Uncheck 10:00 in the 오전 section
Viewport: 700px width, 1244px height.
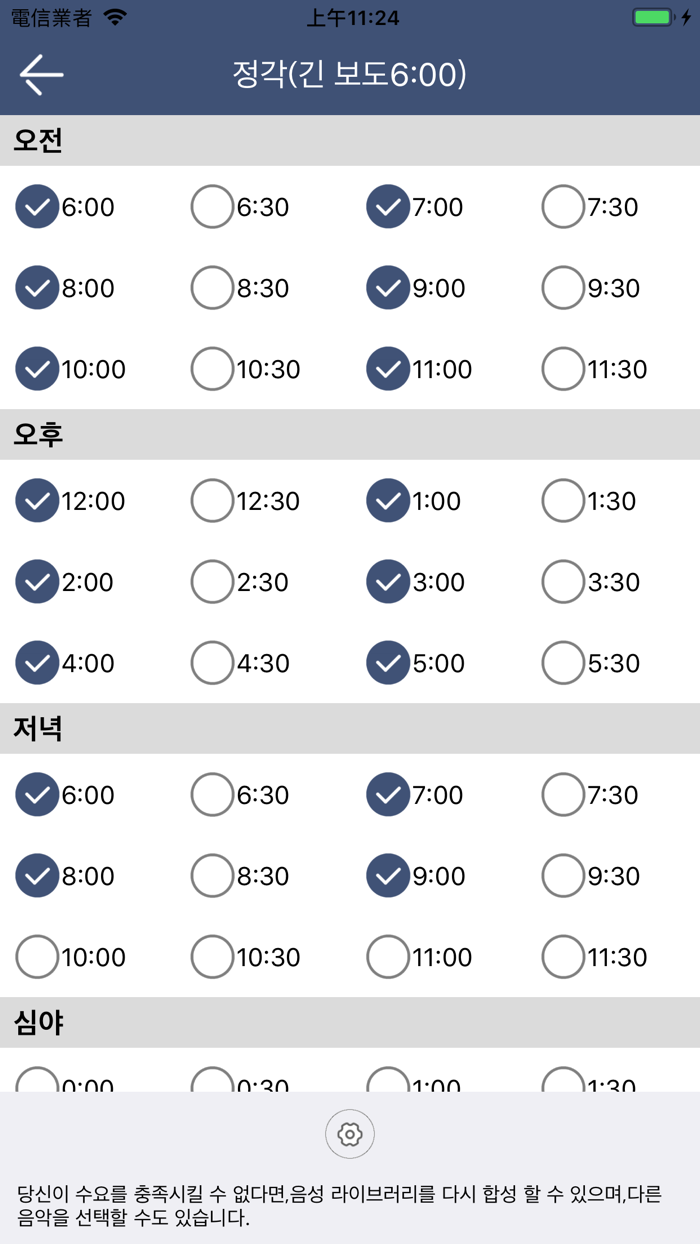click(37, 369)
